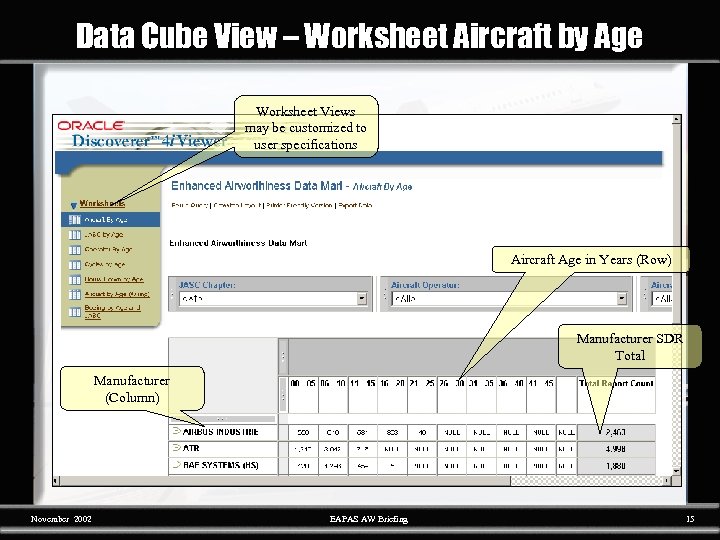
Task: Select the ATR manufacturer label
Action: [191, 449]
